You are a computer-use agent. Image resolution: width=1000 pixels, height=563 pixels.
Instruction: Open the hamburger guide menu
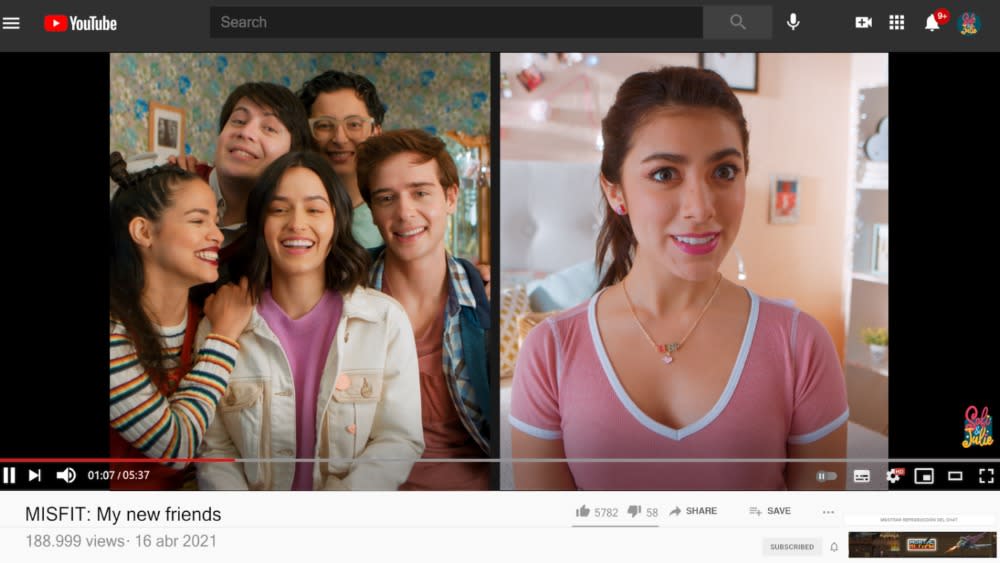click(x=11, y=23)
